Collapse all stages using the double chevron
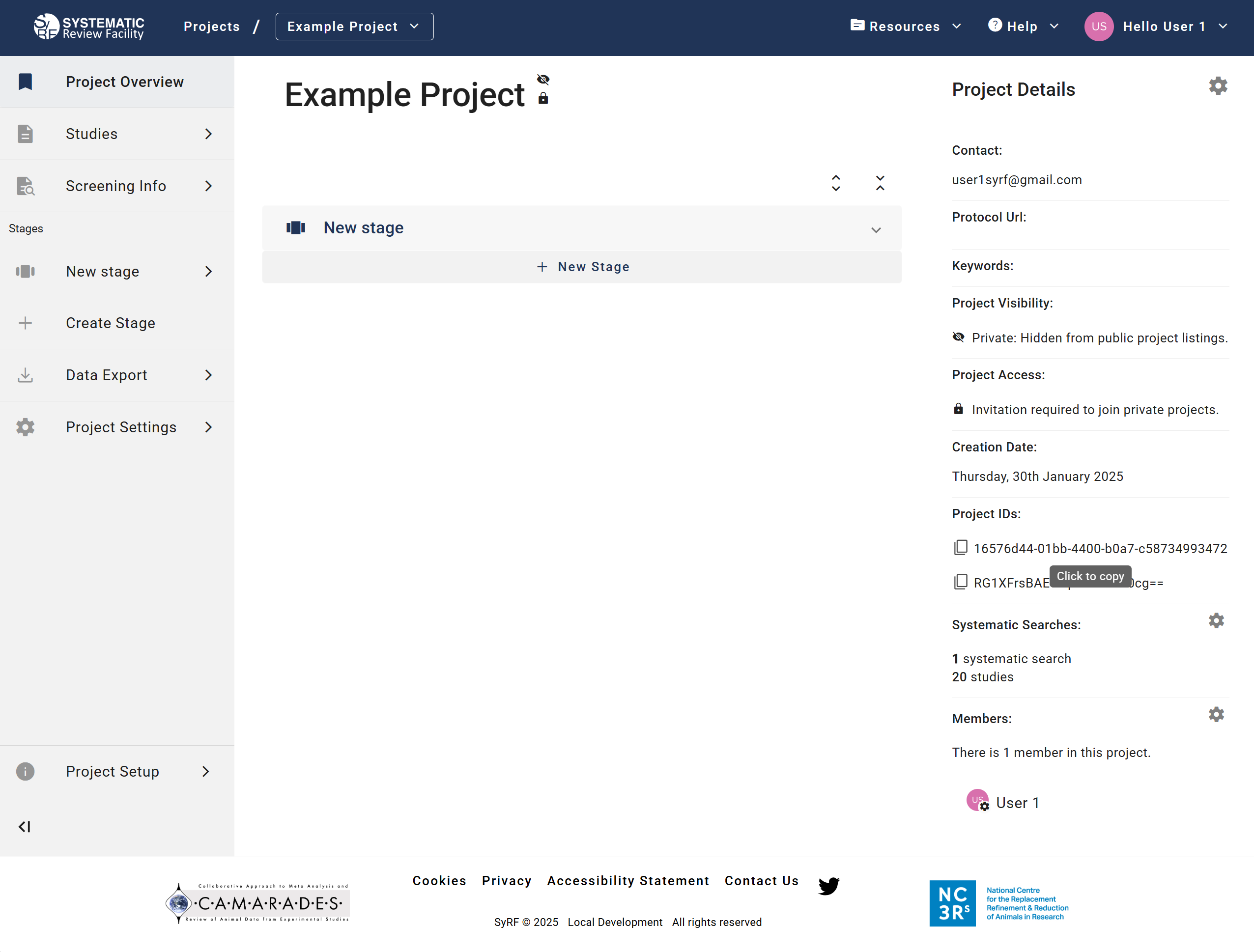Image resolution: width=1254 pixels, height=952 pixels. [x=880, y=182]
